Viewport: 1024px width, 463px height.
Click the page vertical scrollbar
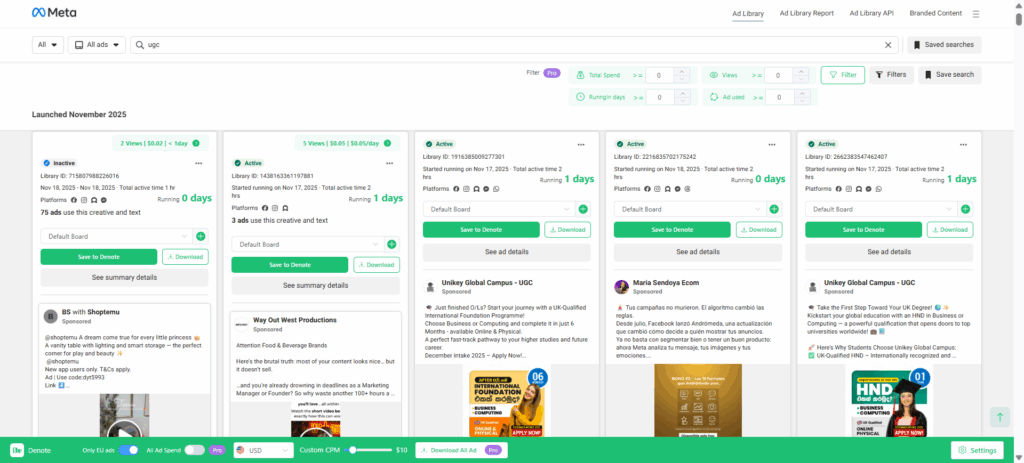(x=1019, y=18)
